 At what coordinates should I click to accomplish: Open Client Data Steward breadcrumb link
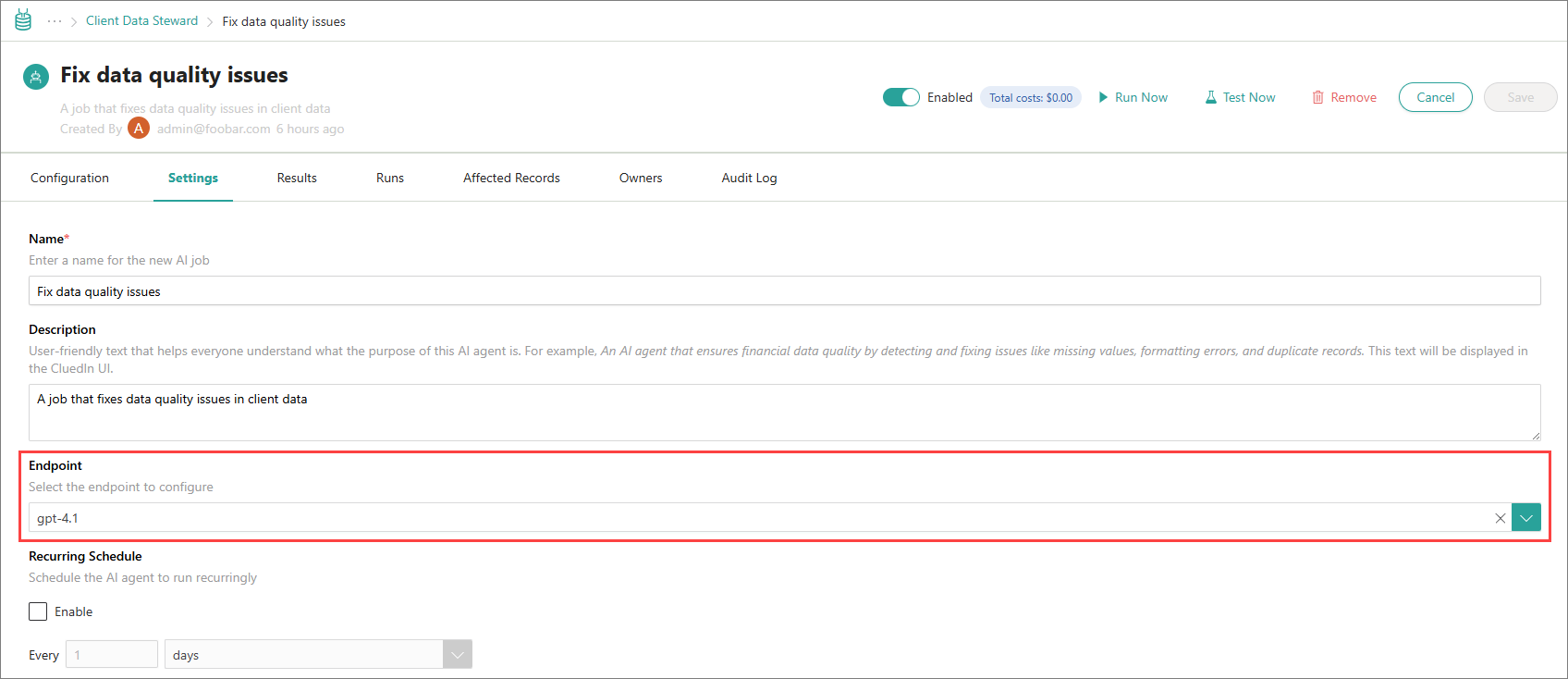tap(141, 21)
